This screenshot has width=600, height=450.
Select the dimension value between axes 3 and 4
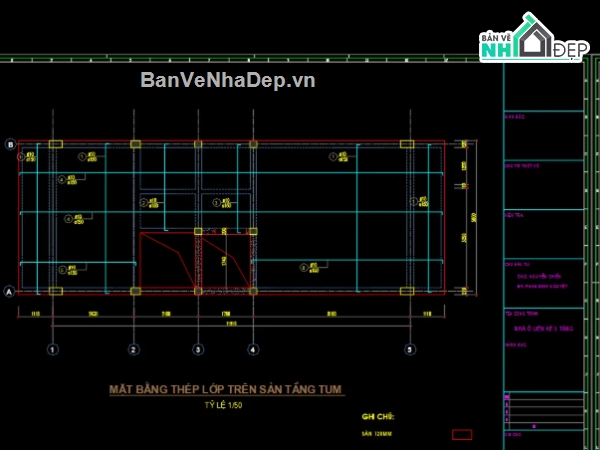pyautogui.click(x=226, y=314)
